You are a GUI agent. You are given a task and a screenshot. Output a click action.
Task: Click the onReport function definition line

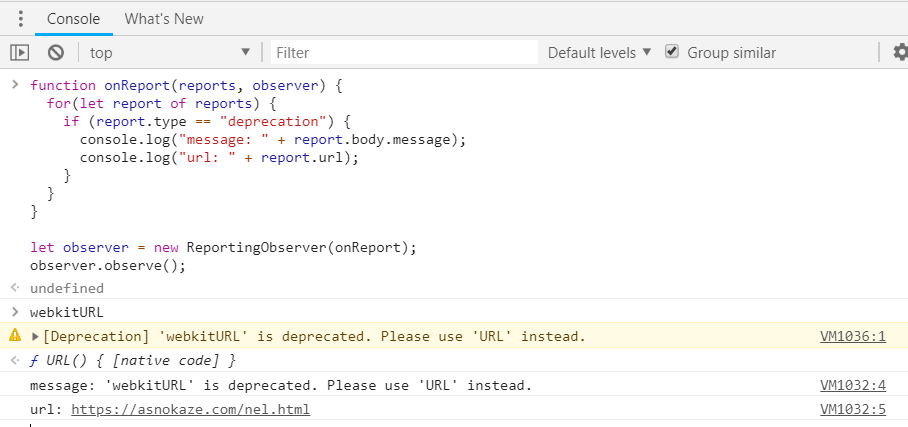[186, 86]
